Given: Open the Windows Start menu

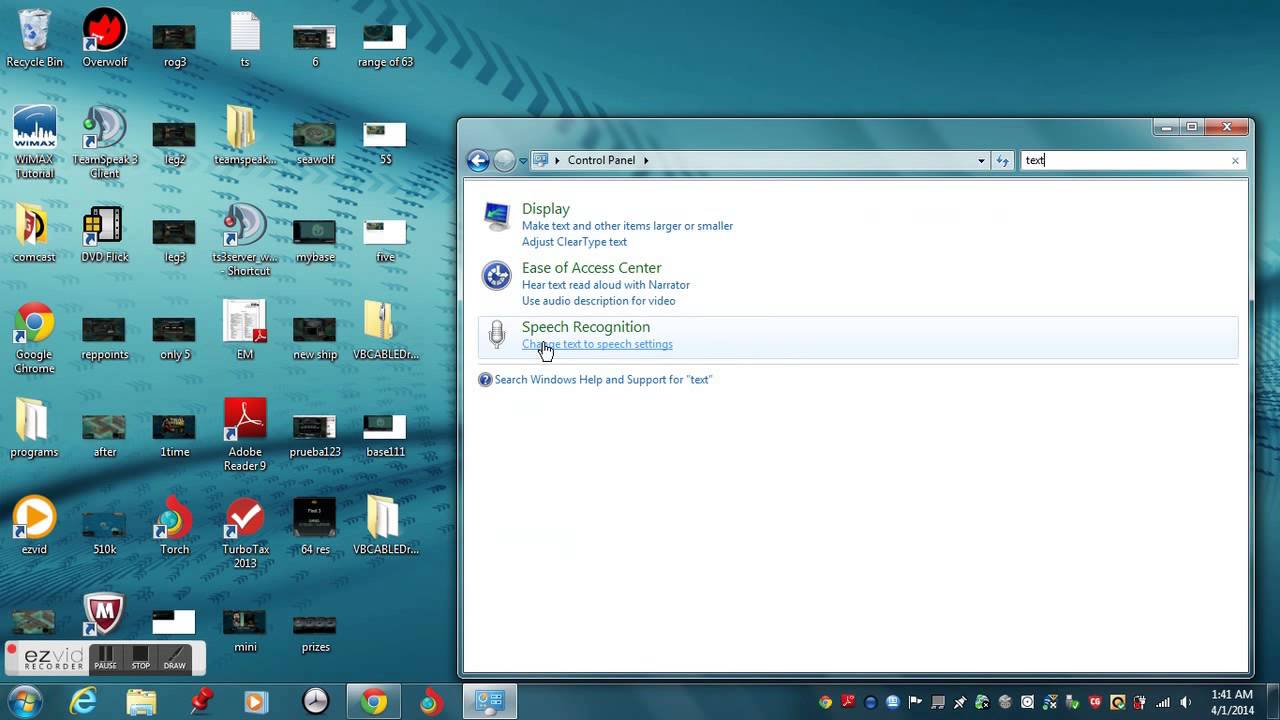Looking at the screenshot, I should (x=24, y=702).
